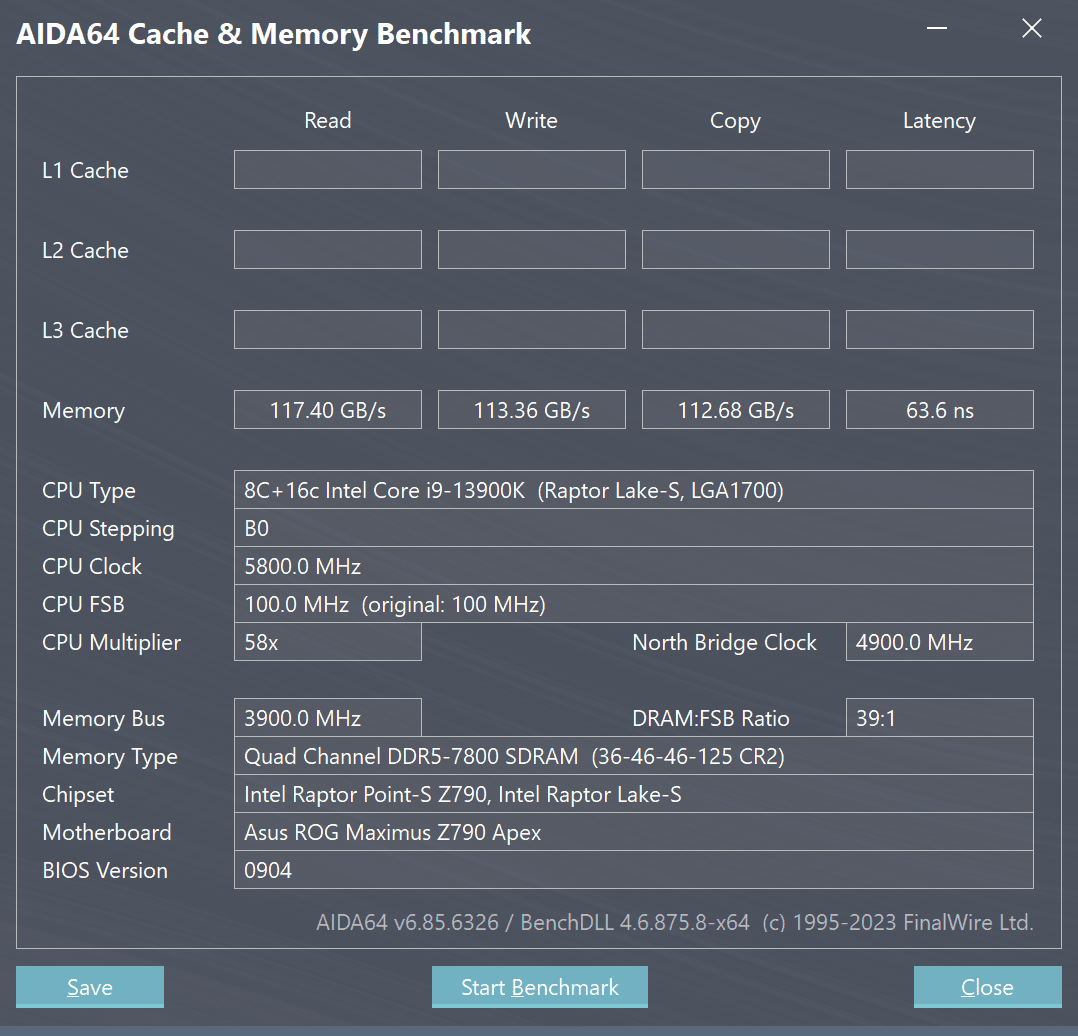Click the empty L3 Cache Read field
This screenshot has width=1078, height=1036.
328,329
